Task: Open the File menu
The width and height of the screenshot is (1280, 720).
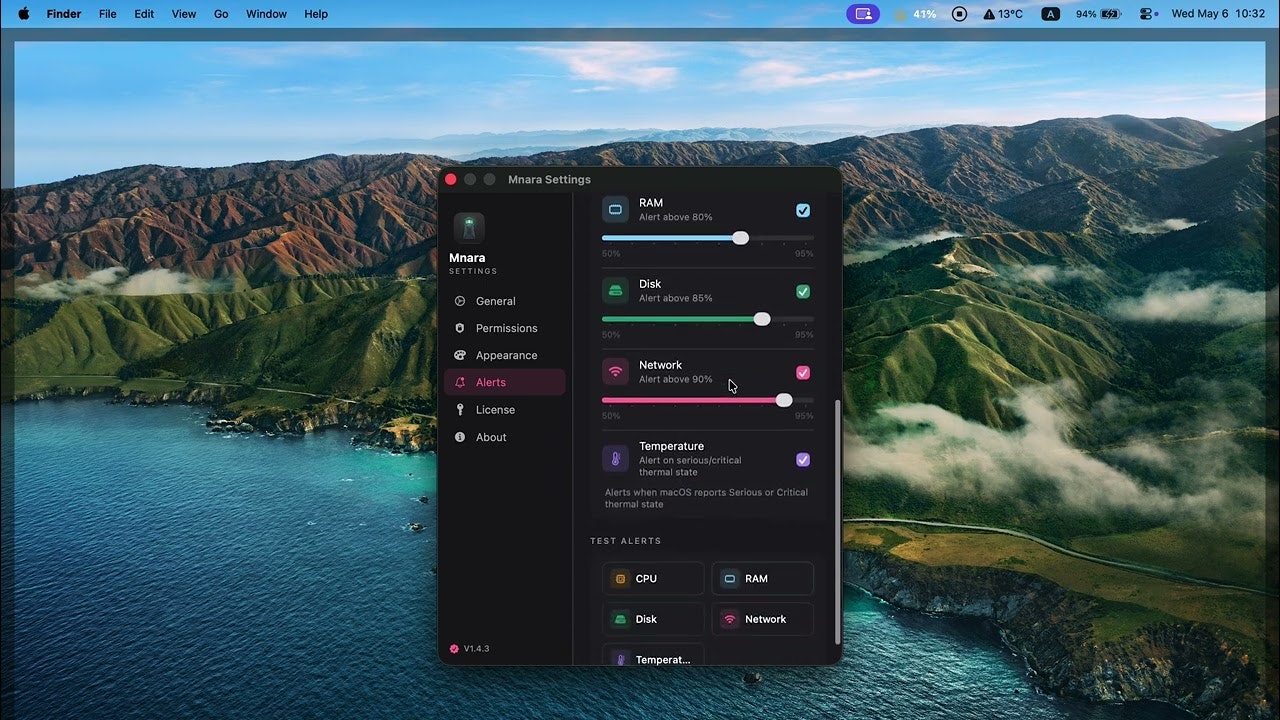Action: [x=108, y=14]
